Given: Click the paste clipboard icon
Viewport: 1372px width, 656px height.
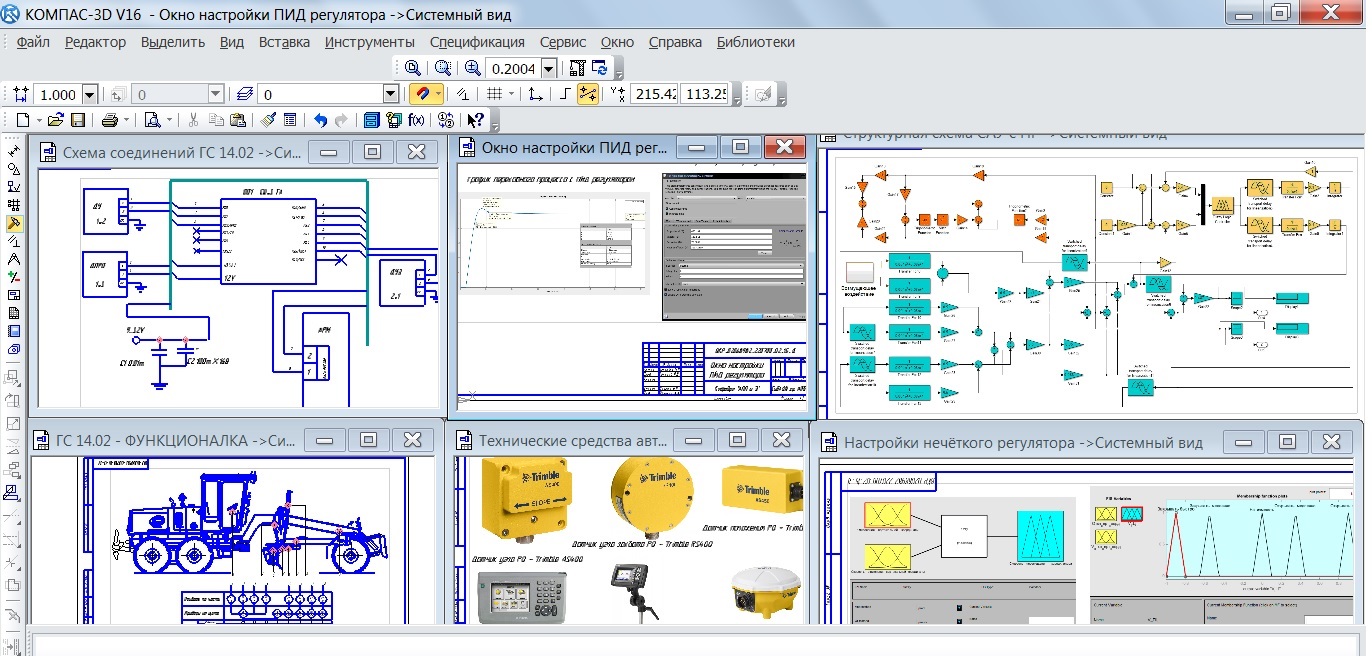Looking at the screenshot, I should [x=237, y=120].
